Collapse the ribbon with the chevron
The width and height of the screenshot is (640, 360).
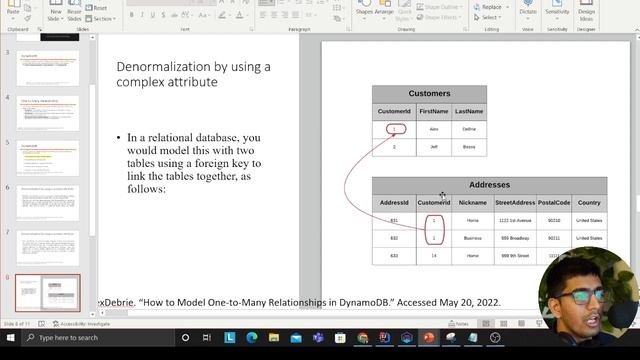(636, 30)
